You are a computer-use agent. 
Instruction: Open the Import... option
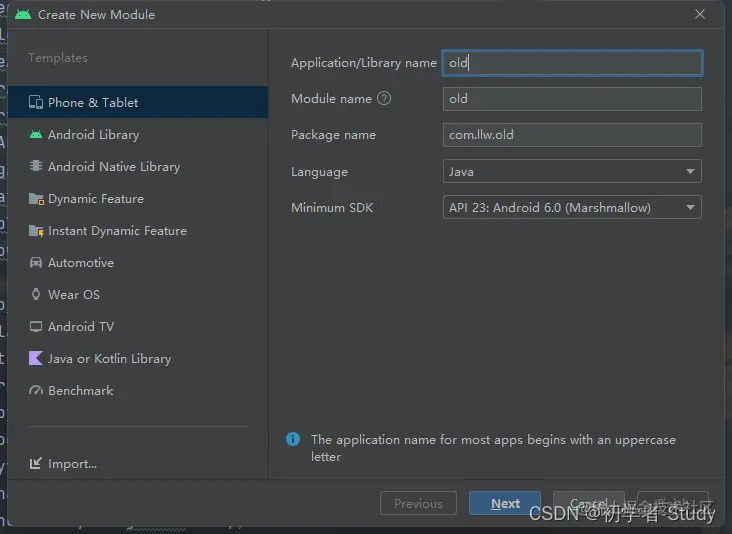click(63, 464)
